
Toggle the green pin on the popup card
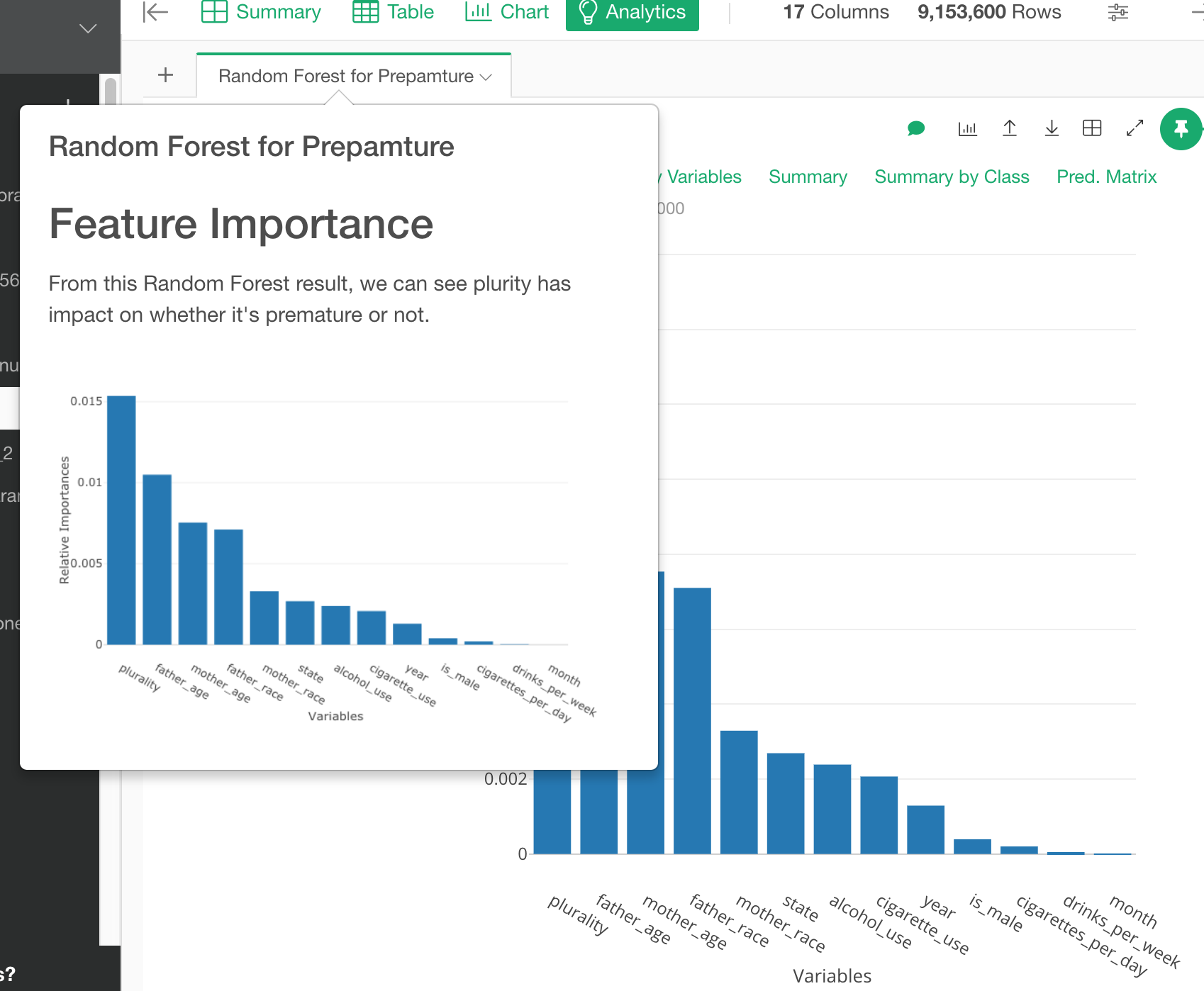1180,129
